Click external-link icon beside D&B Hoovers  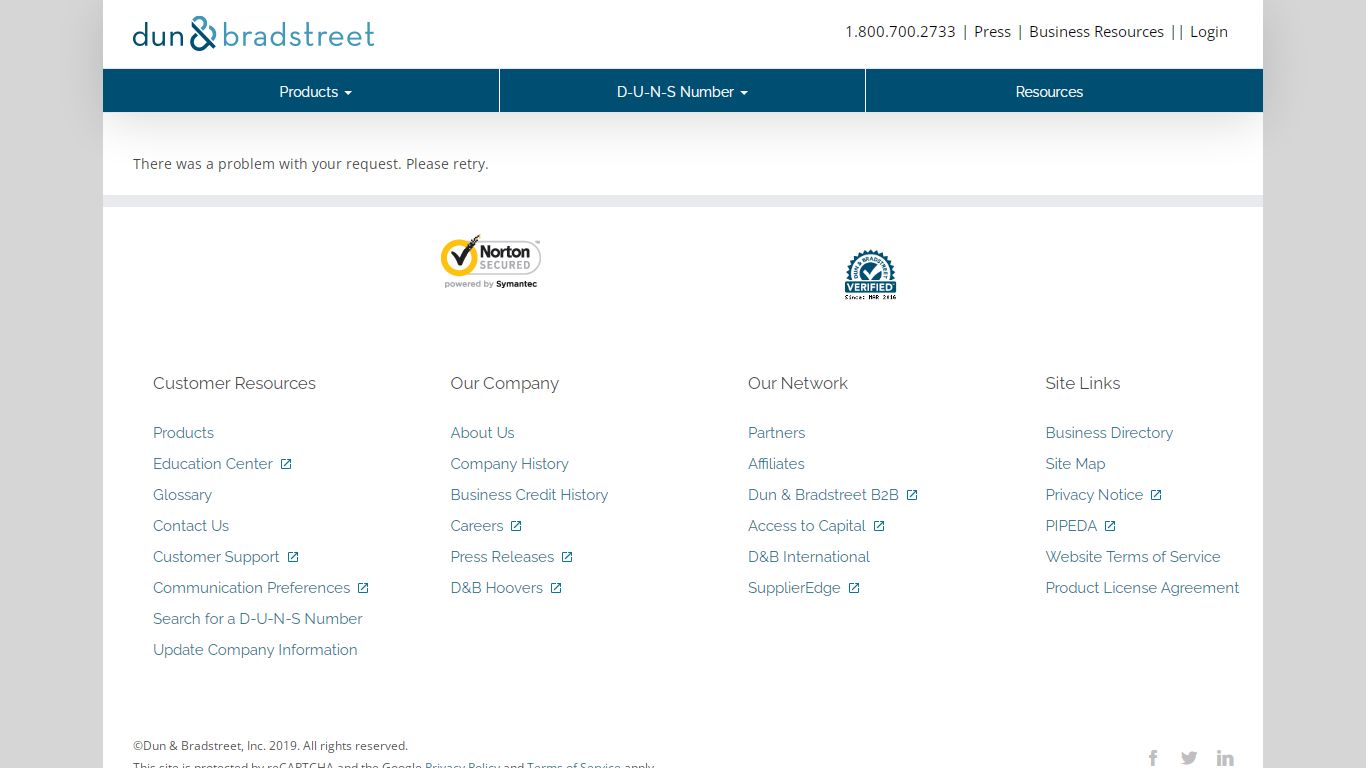(x=556, y=588)
